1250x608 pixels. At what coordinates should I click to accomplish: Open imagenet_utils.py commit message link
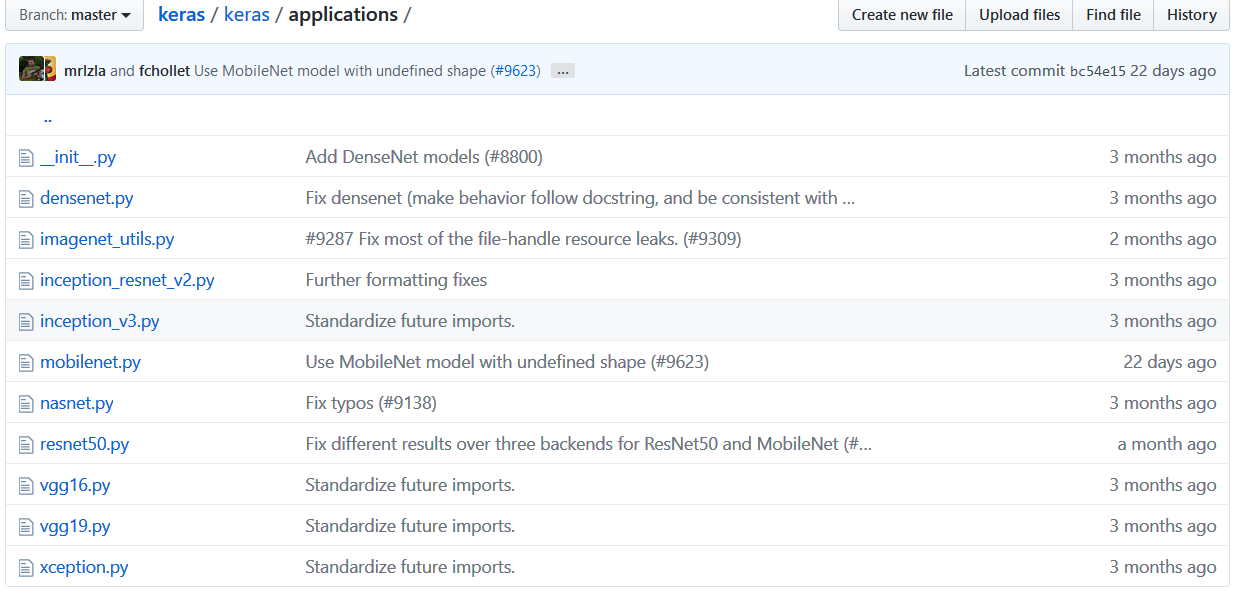(523, 239)
